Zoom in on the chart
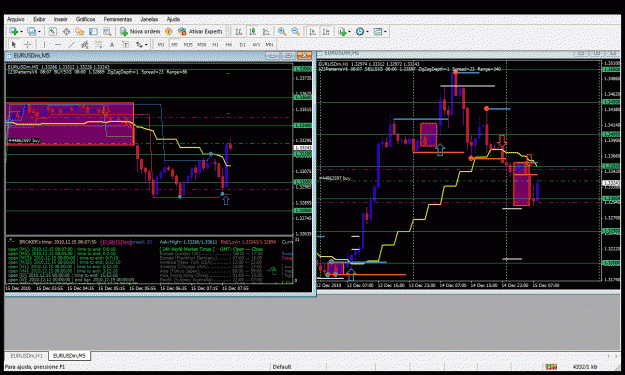This screenshot has height=375, width=625. tap(282, 31)
